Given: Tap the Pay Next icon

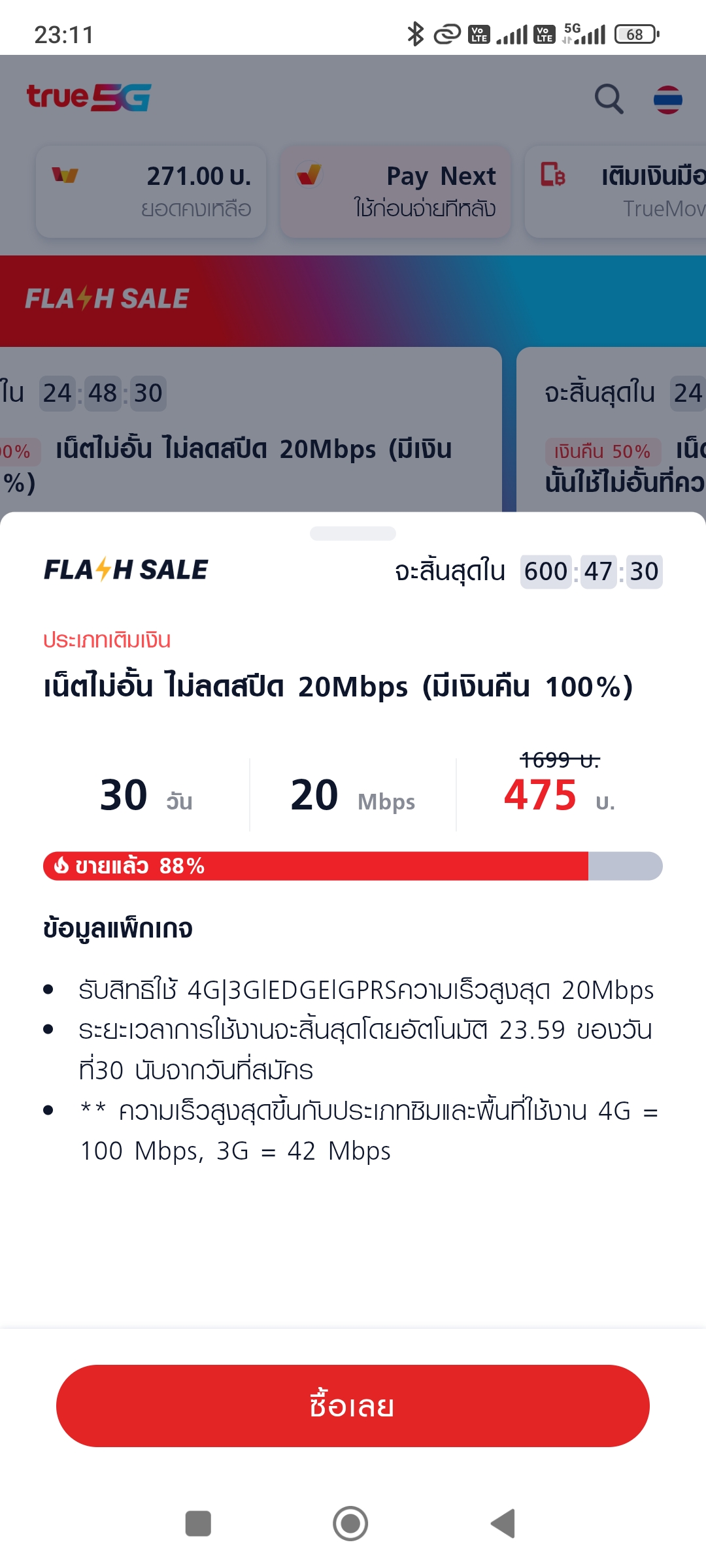Looking at the screenshot, I should (309, 174).
